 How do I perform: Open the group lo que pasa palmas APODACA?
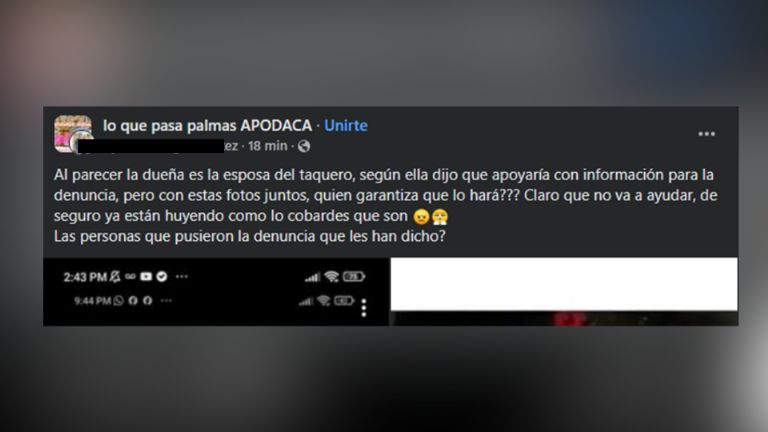click(x=207, y=125)
